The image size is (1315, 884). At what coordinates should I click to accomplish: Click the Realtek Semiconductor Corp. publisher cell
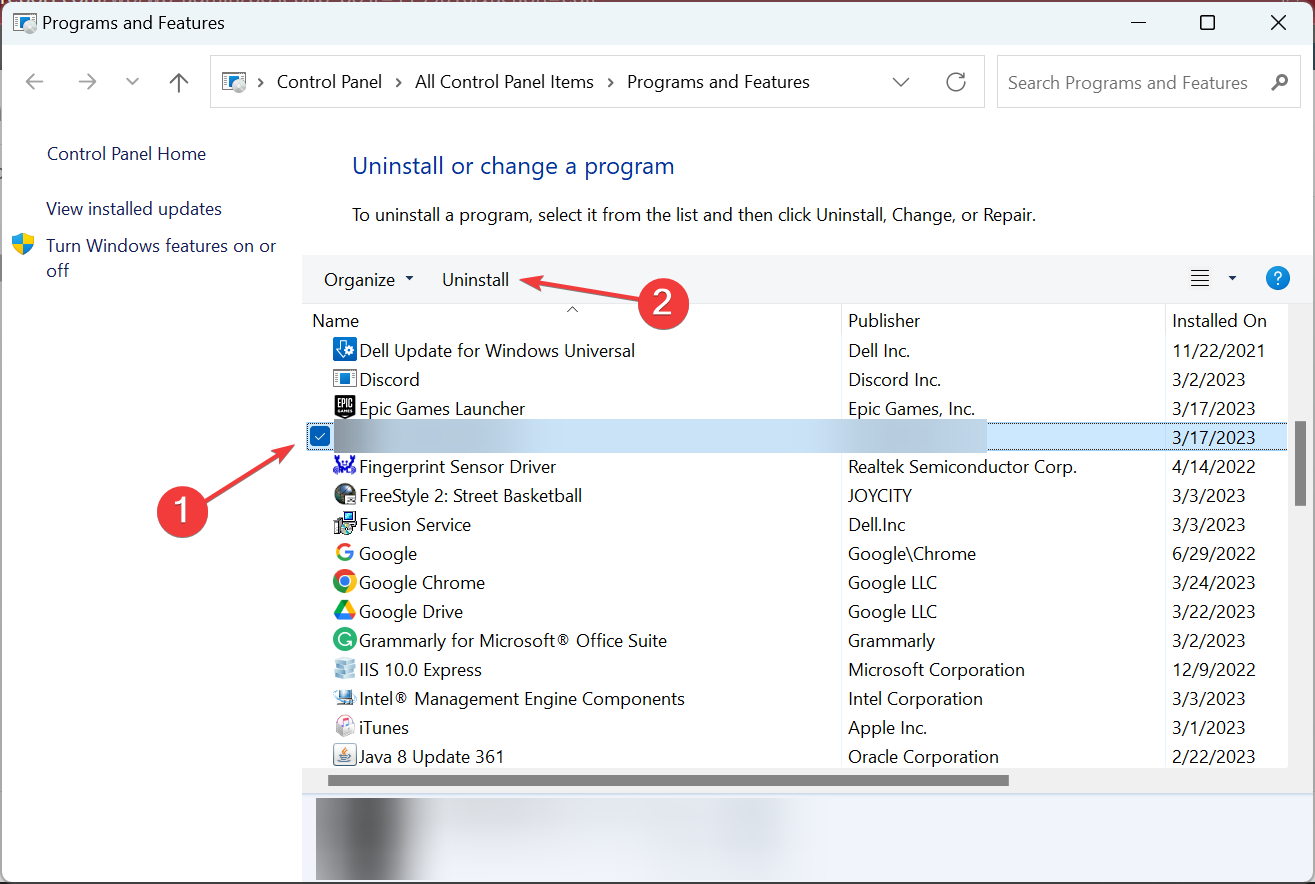[x=962, y=467]
